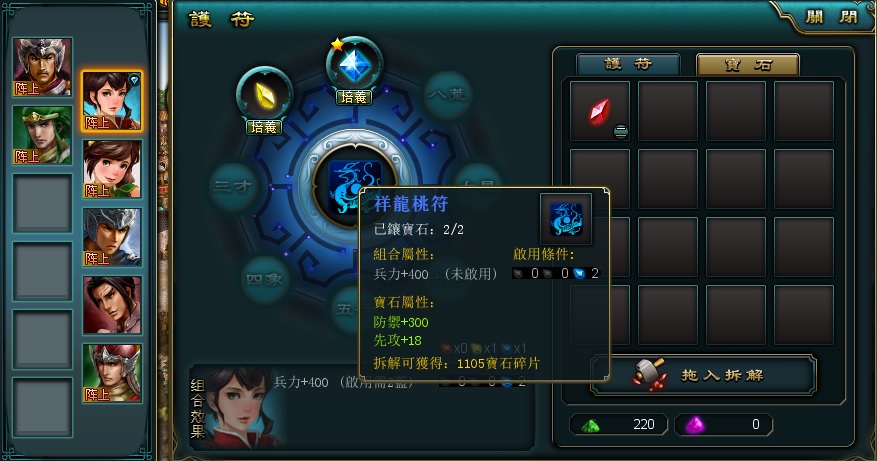Select the yellow crystal gem slot
877x461 pixels.
pos(264,95)
